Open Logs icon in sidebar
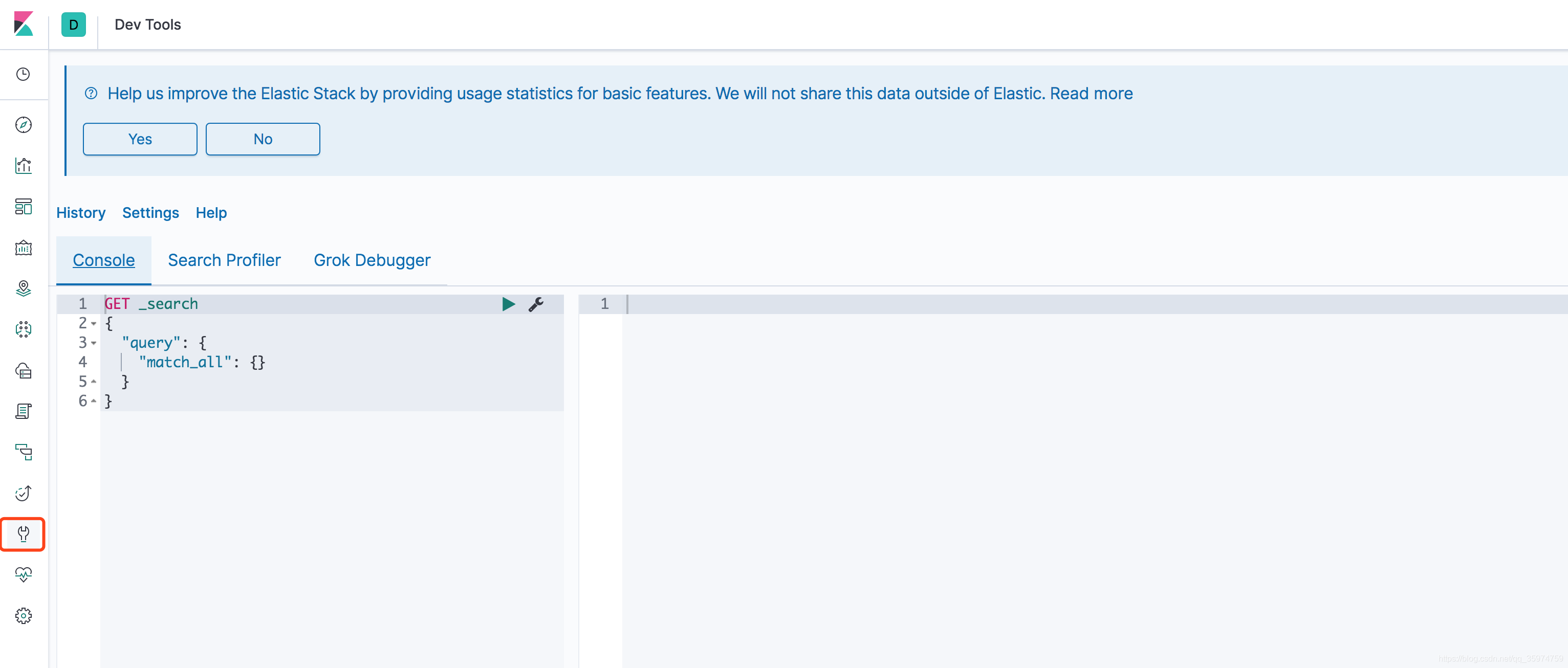Viewport: 1568px width, 668px height. coord(23,411)
